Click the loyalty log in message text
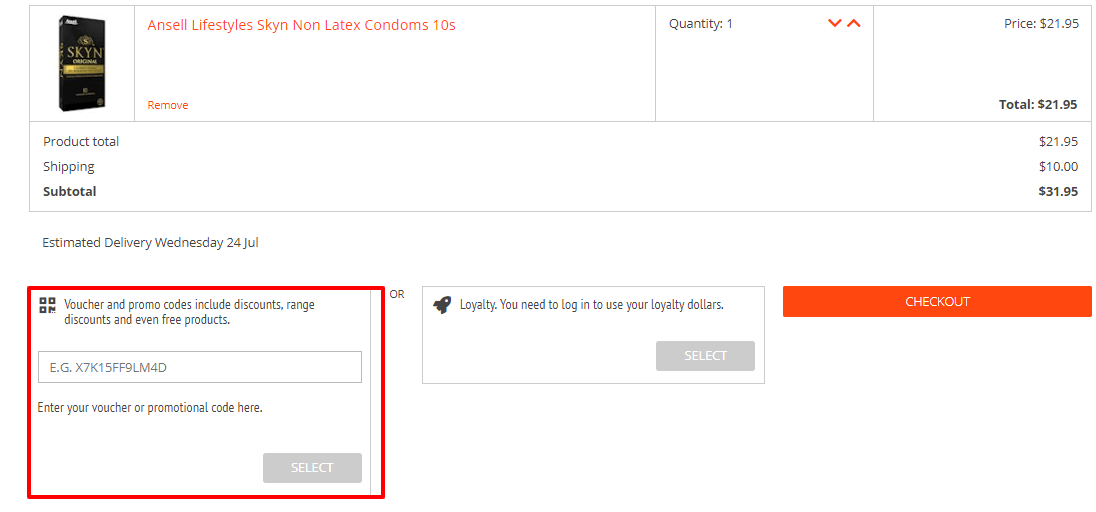Viewport: 1096px width, 512px height. point(591,305)
